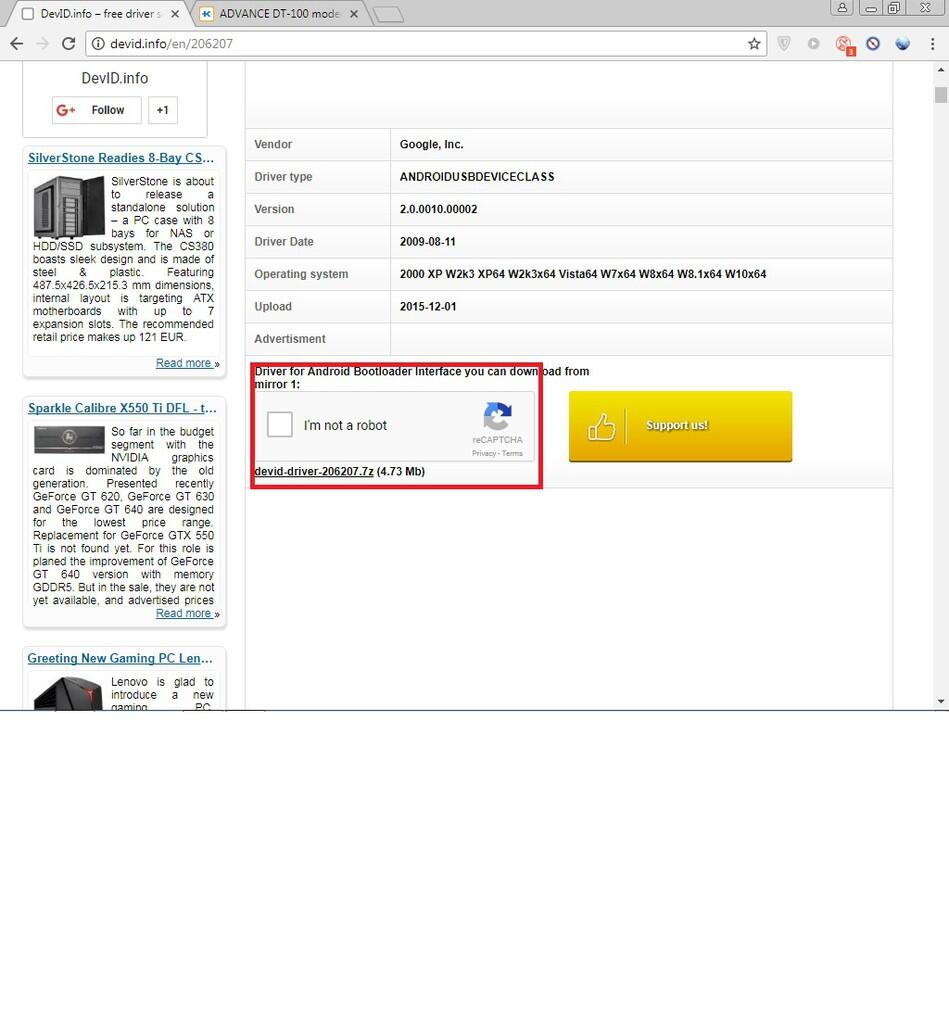This screenshot has height=1024, width=949.
Task: Open SilverStone Readies 8-Bay article headline
Action: [121, 158]
